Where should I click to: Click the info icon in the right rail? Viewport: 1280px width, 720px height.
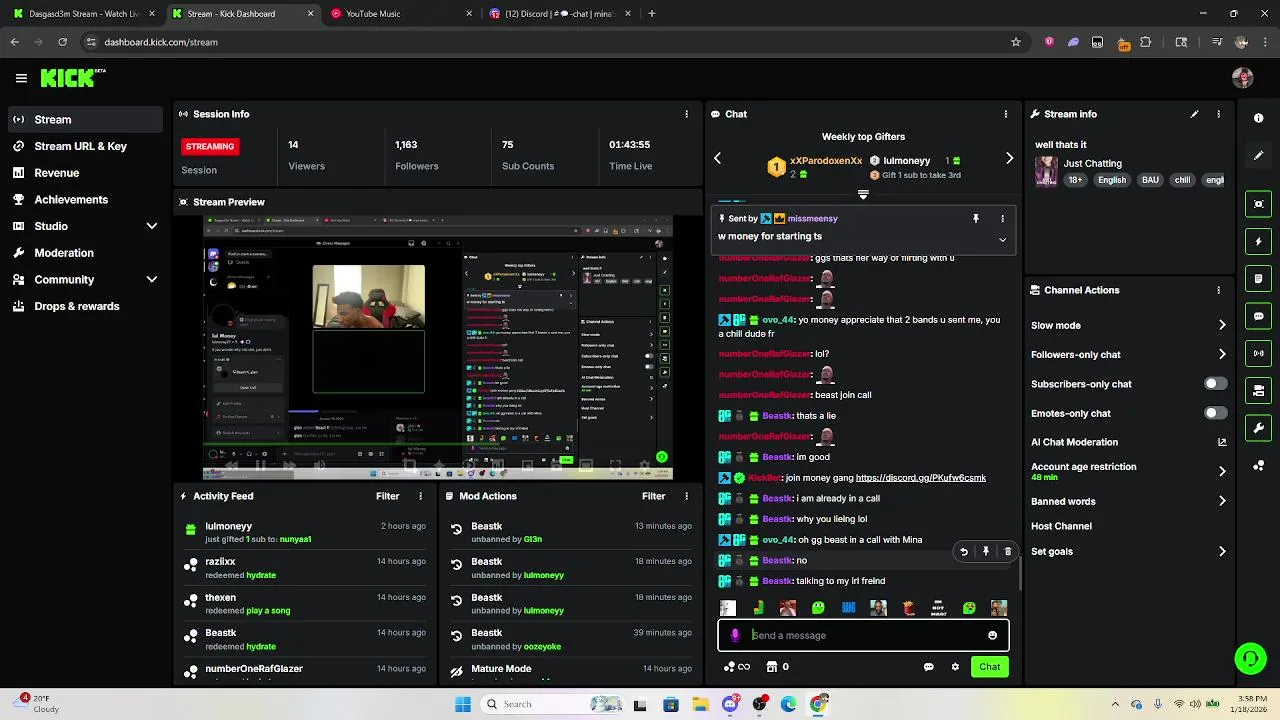[1258, 118]
